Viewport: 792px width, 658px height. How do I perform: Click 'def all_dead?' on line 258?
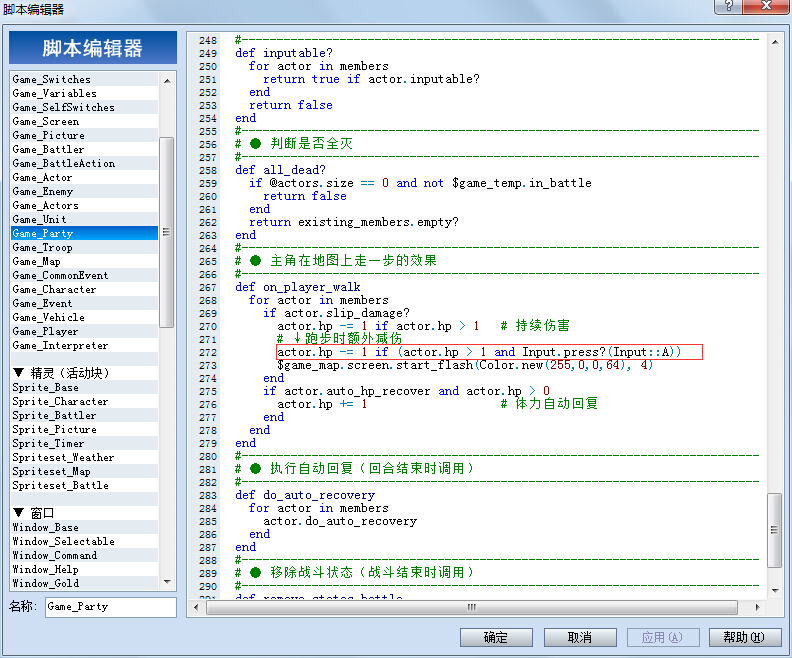pyautogui.click(x=280, y=170)
